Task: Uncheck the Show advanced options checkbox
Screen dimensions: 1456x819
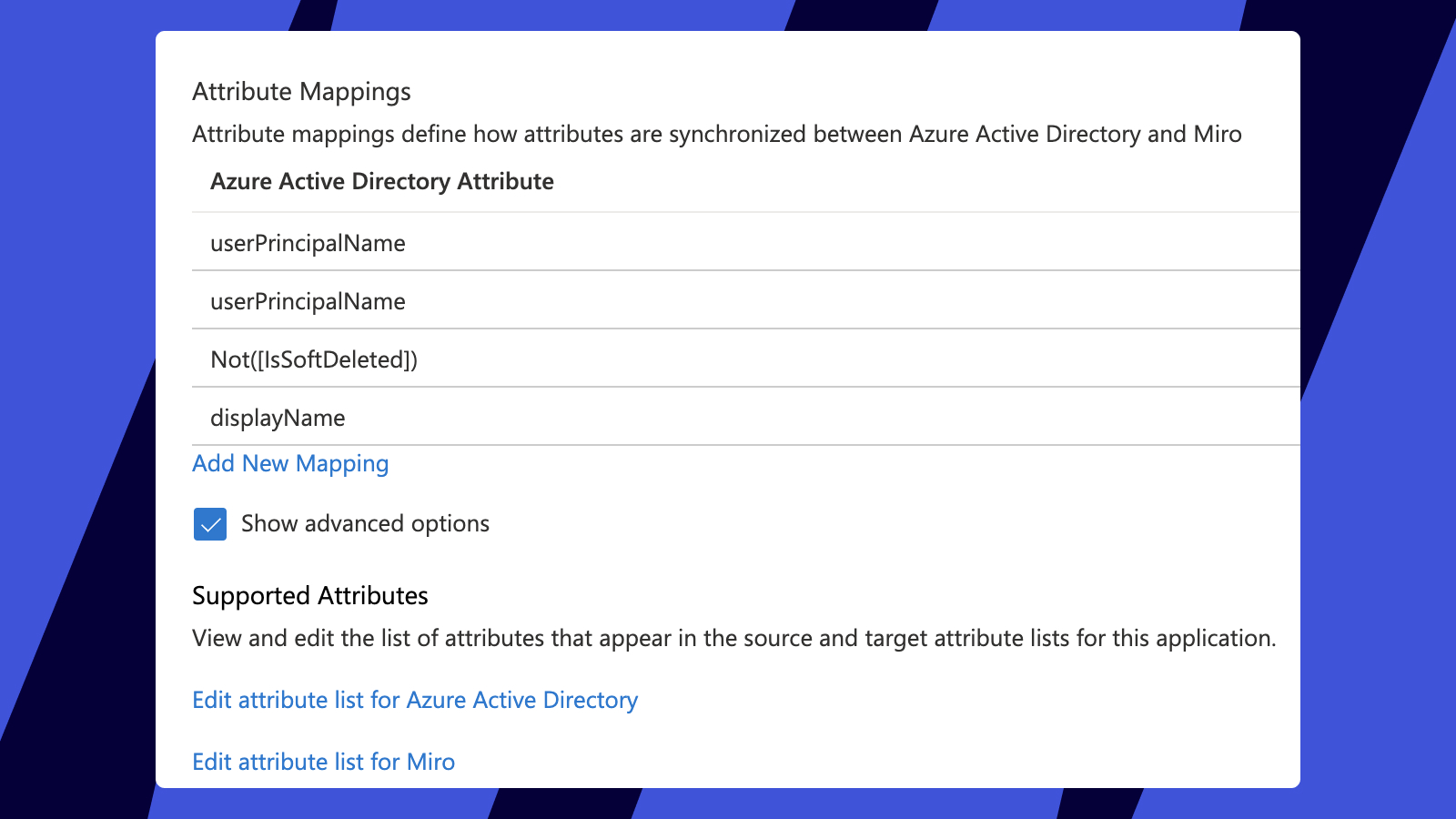Action: coord(210,524)
